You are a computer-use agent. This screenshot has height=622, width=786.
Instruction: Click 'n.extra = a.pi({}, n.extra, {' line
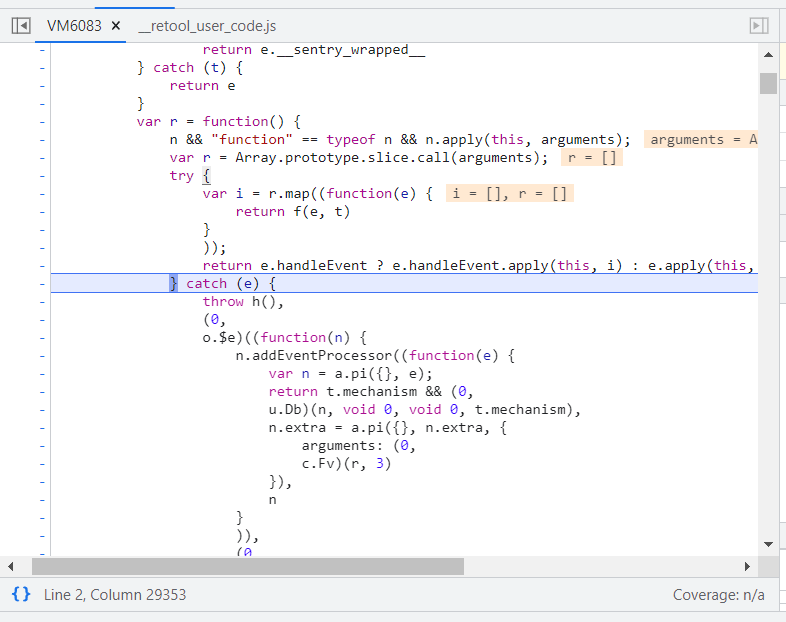(x=387, y=428)
